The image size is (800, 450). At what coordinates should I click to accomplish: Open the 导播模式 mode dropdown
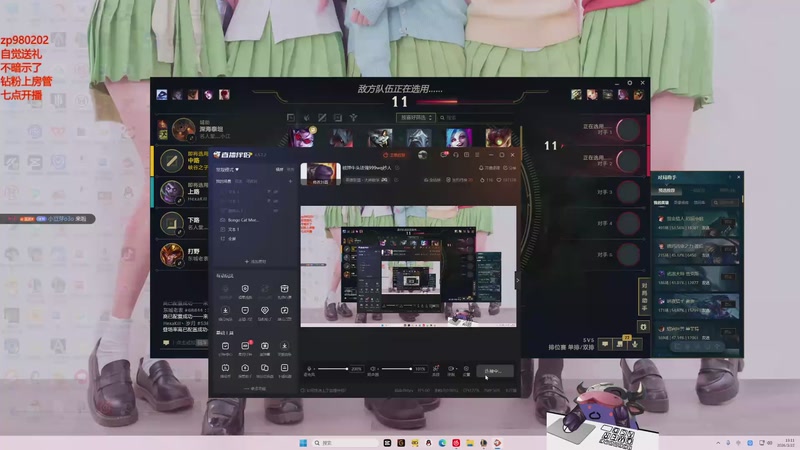[228, 169]
